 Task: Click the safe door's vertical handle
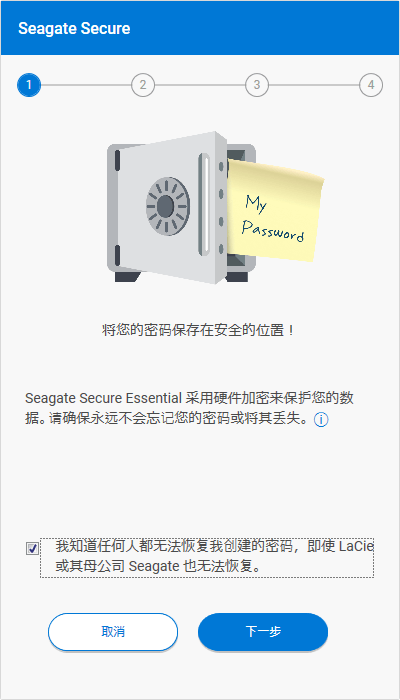(204, 204)
